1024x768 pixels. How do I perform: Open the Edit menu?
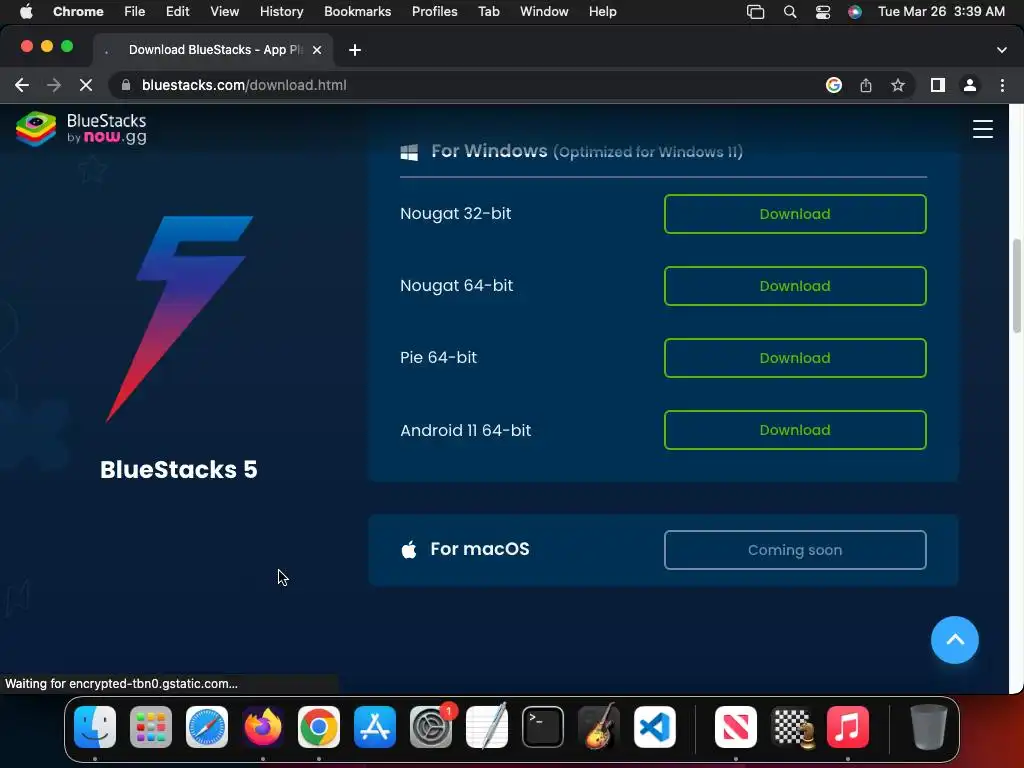(x=177, y=11)
